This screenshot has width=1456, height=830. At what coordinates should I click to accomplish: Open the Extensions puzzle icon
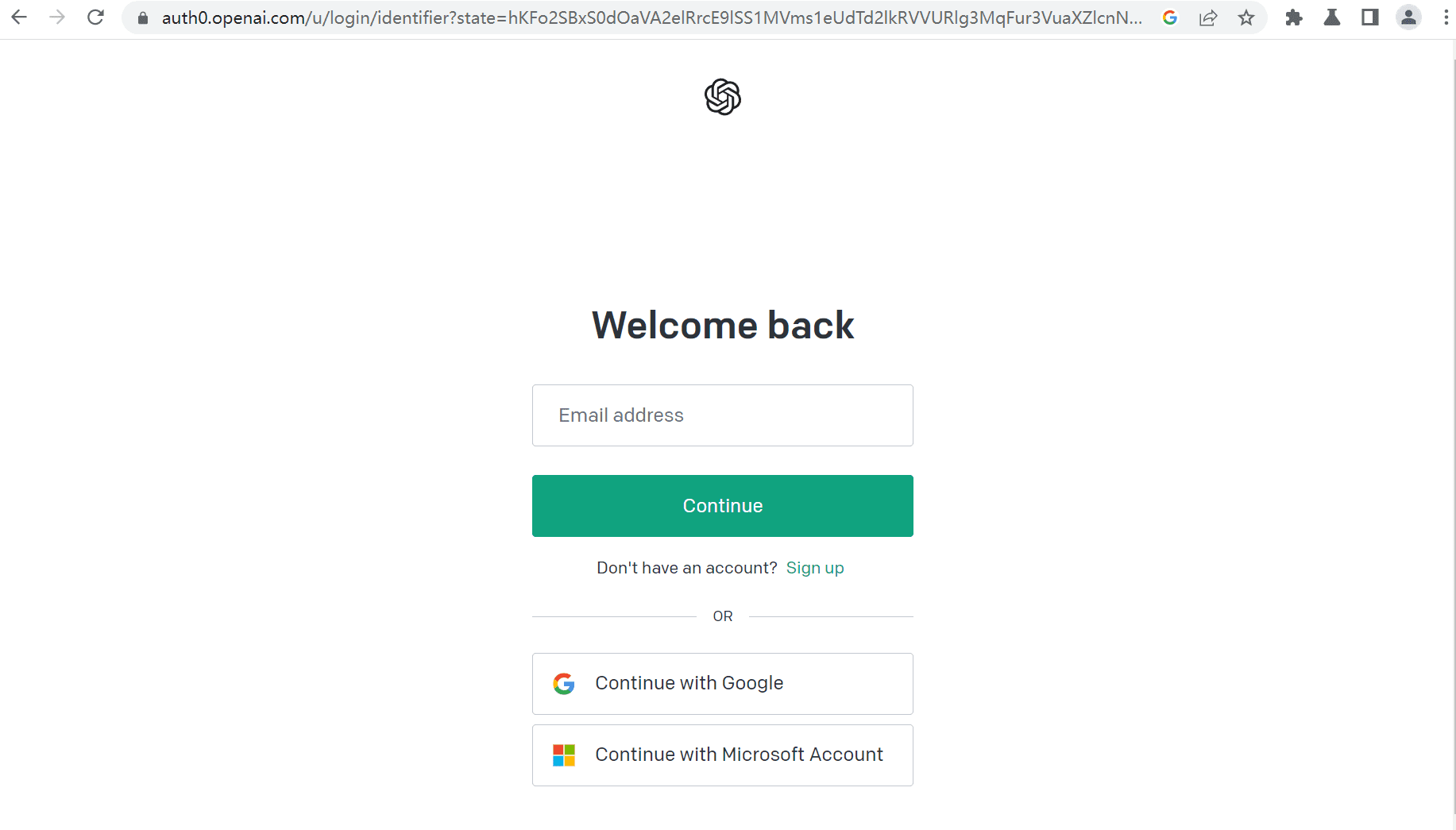click(1294, 17)
